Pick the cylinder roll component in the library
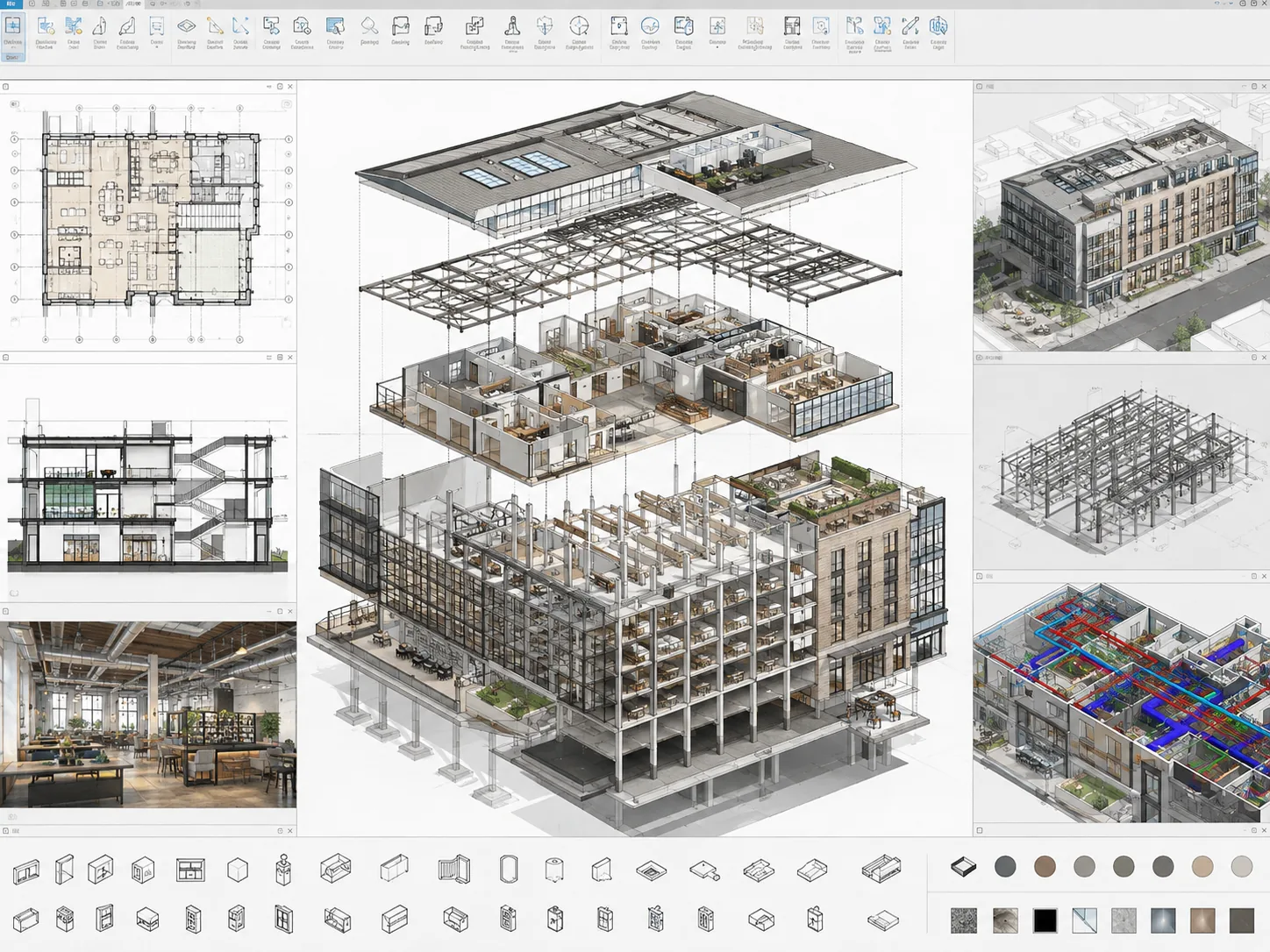The image size is (1270, 952). (553, 870)
